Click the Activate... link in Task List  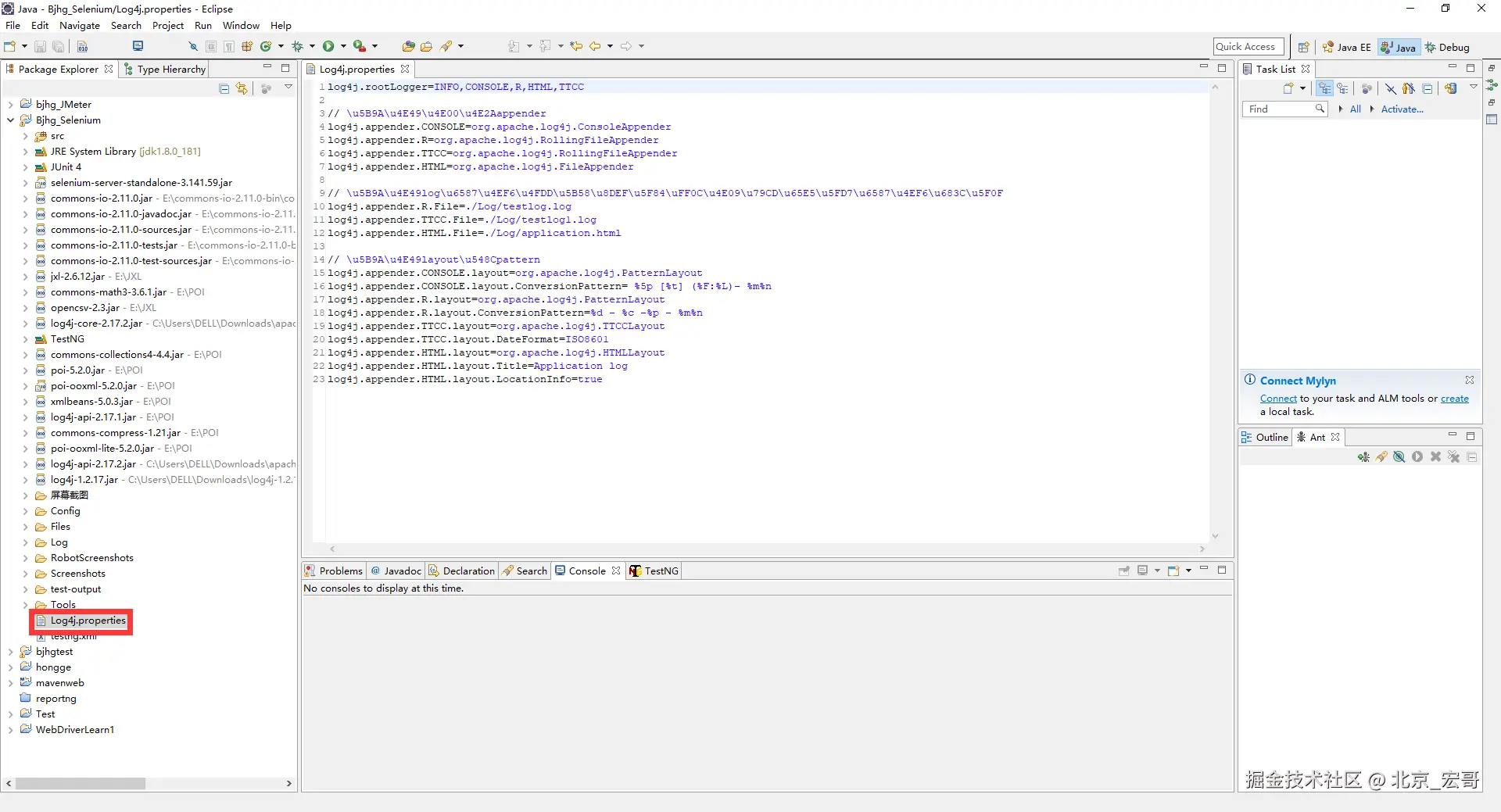point(1402,109)
